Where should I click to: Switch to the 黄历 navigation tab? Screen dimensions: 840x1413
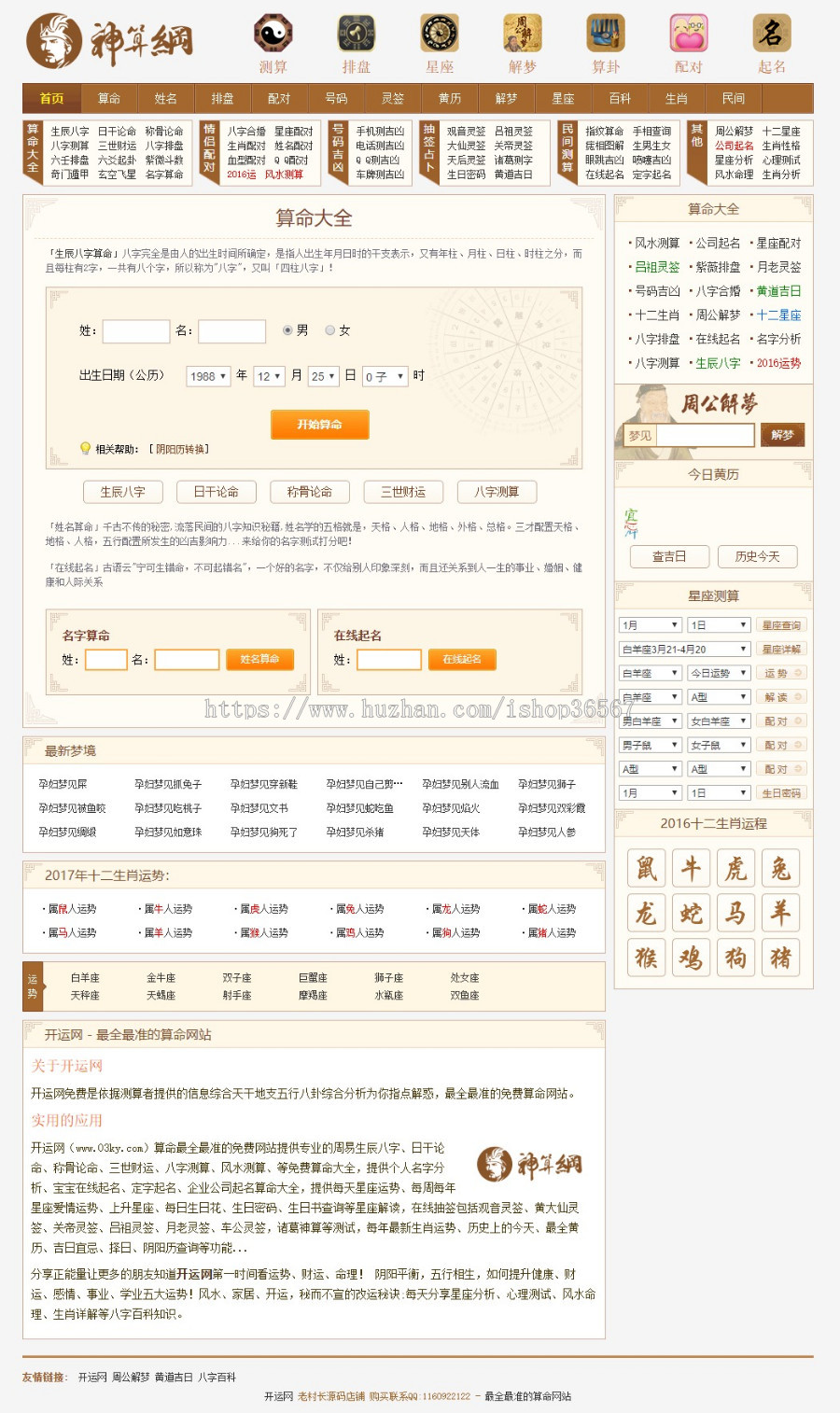449,98
